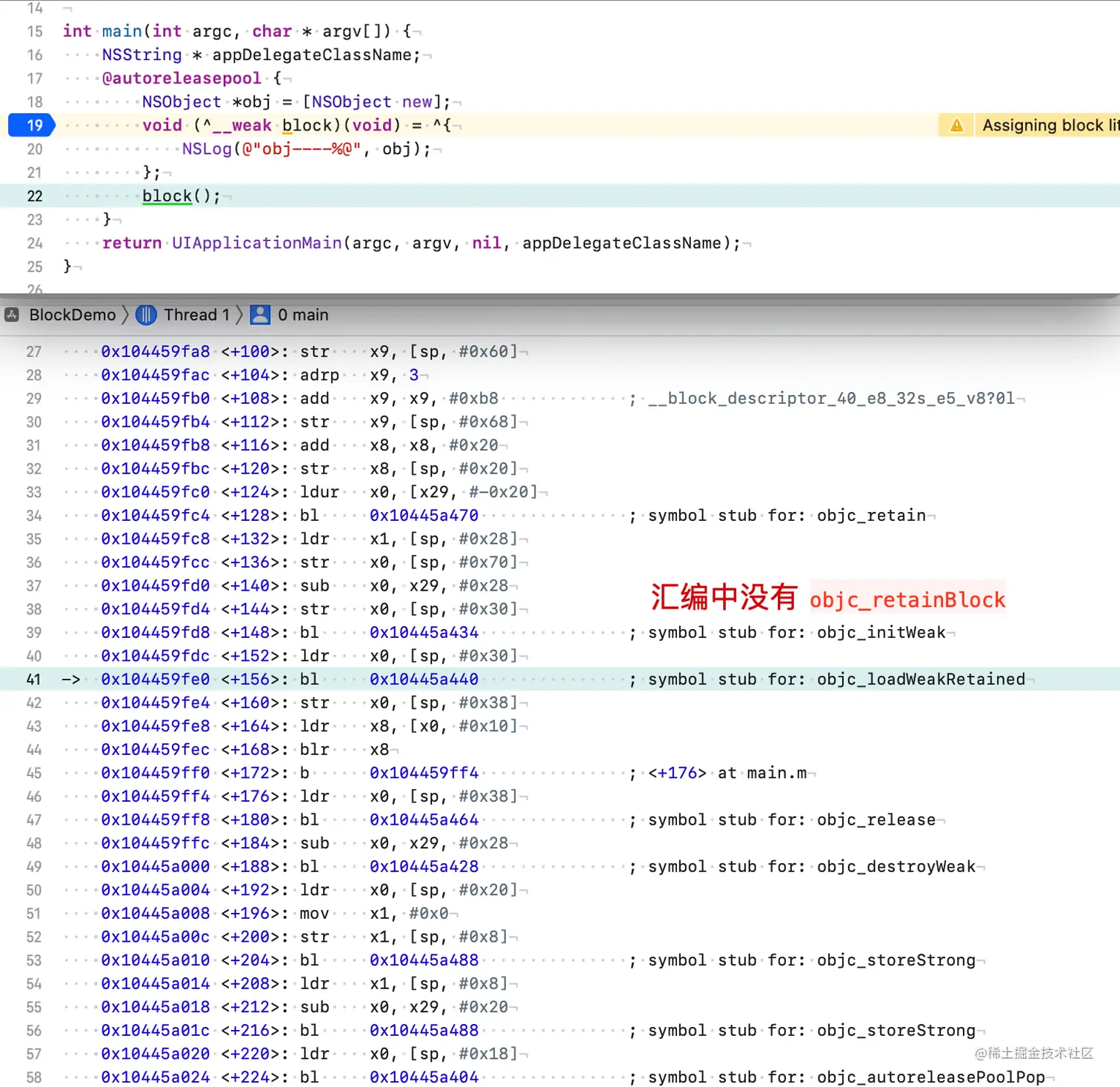This screenshot has width=1120, height=1087.
Task: Click address 0x104459fa8 on assembly line 27
Action: 156,351
